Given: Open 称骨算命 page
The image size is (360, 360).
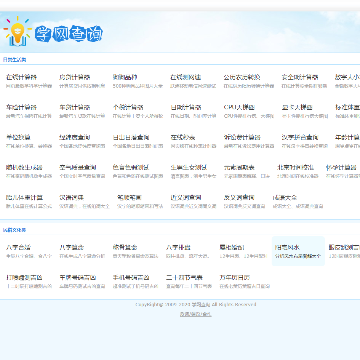Looking at the screenshot, I should pyautogui.click(x=125, y=248).
